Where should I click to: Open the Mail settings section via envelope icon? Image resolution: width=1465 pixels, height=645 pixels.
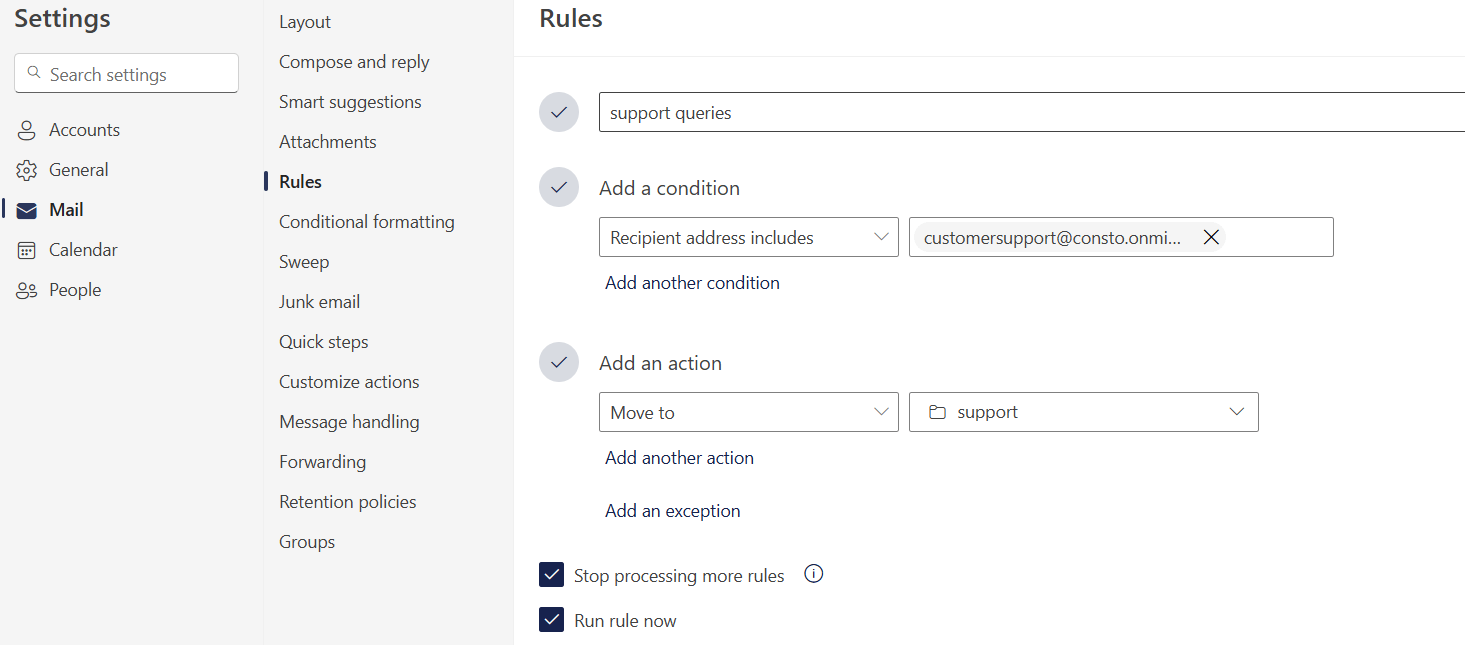pos(27,209)
